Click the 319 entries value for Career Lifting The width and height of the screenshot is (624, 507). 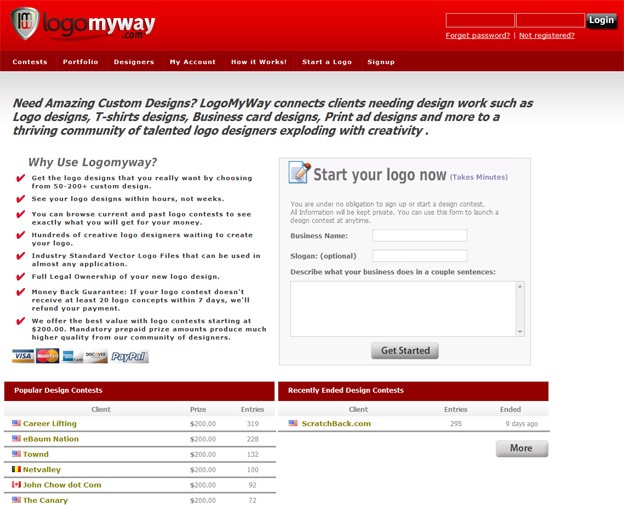pyautogui.click(x=253, y=424)
